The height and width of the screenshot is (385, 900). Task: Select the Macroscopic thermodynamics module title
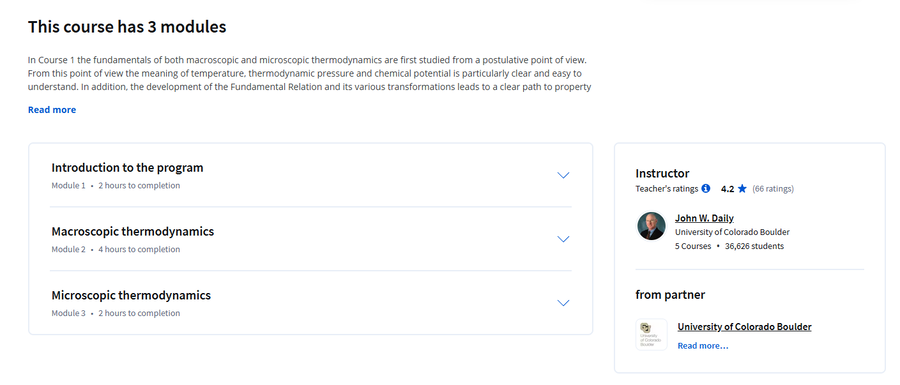(133, 231)
